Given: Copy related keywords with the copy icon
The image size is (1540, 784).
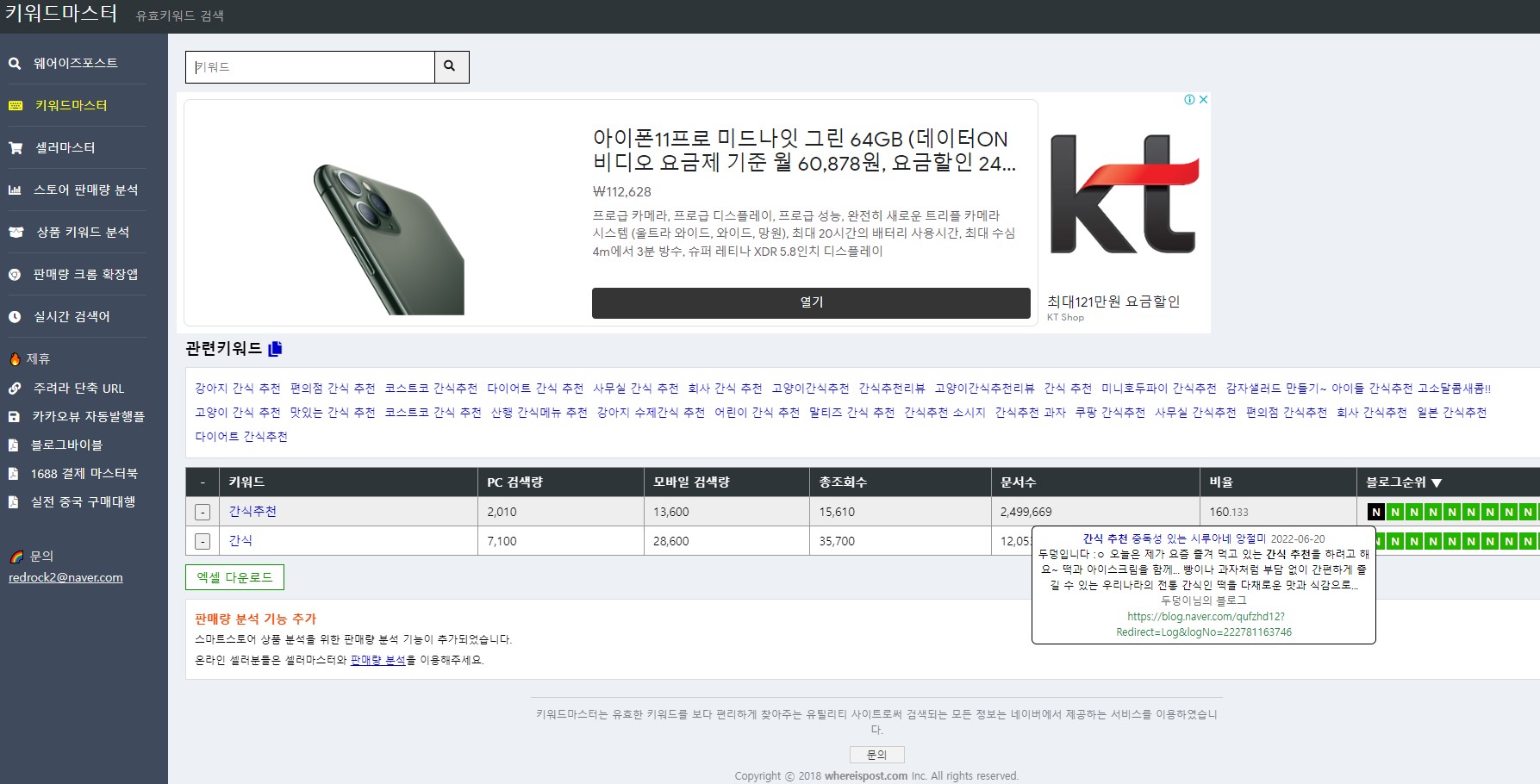Looking at the screenshot, I should 275,349.
